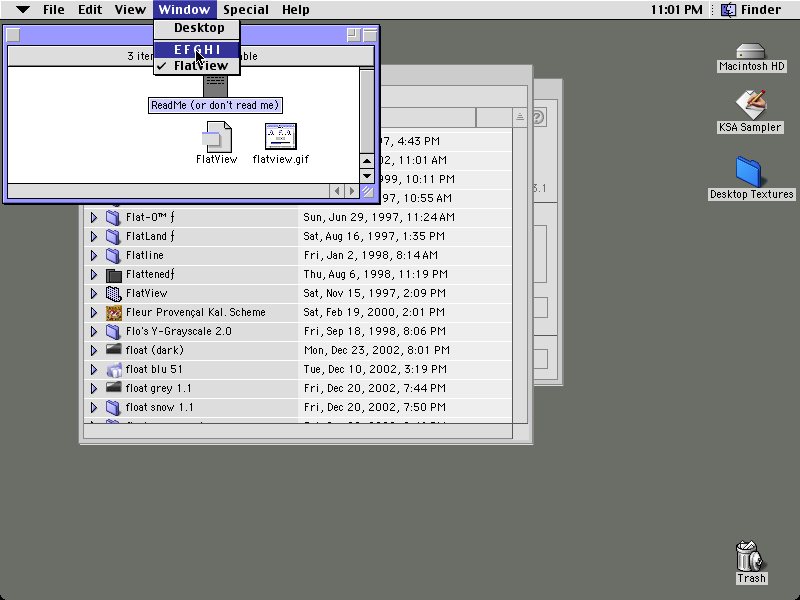The width and height of the screenshot is (800, 600).
Task: Select date Tue, Dec 10, 2002, 3:19 PM
Action: (375, 369)
